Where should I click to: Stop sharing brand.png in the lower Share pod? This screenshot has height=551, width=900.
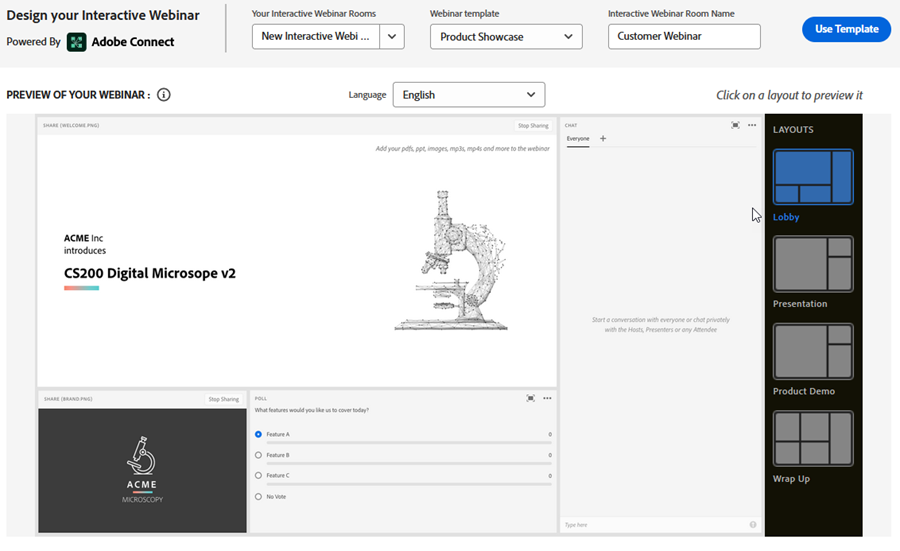pyautogui.click(x=223, y=399)
